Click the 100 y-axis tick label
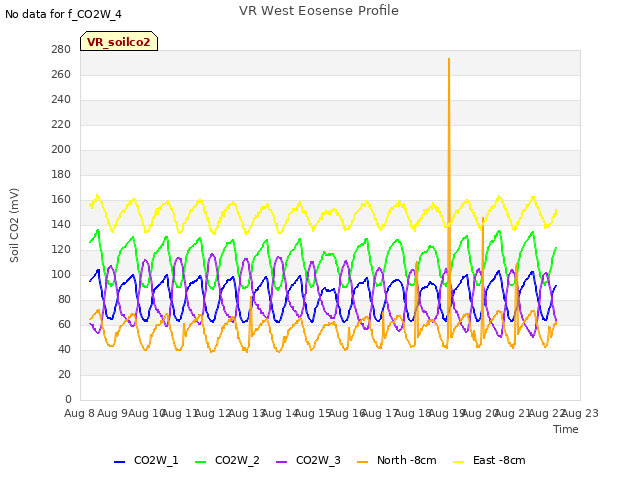The image size is (640, 480). click(x=61, y=274)
